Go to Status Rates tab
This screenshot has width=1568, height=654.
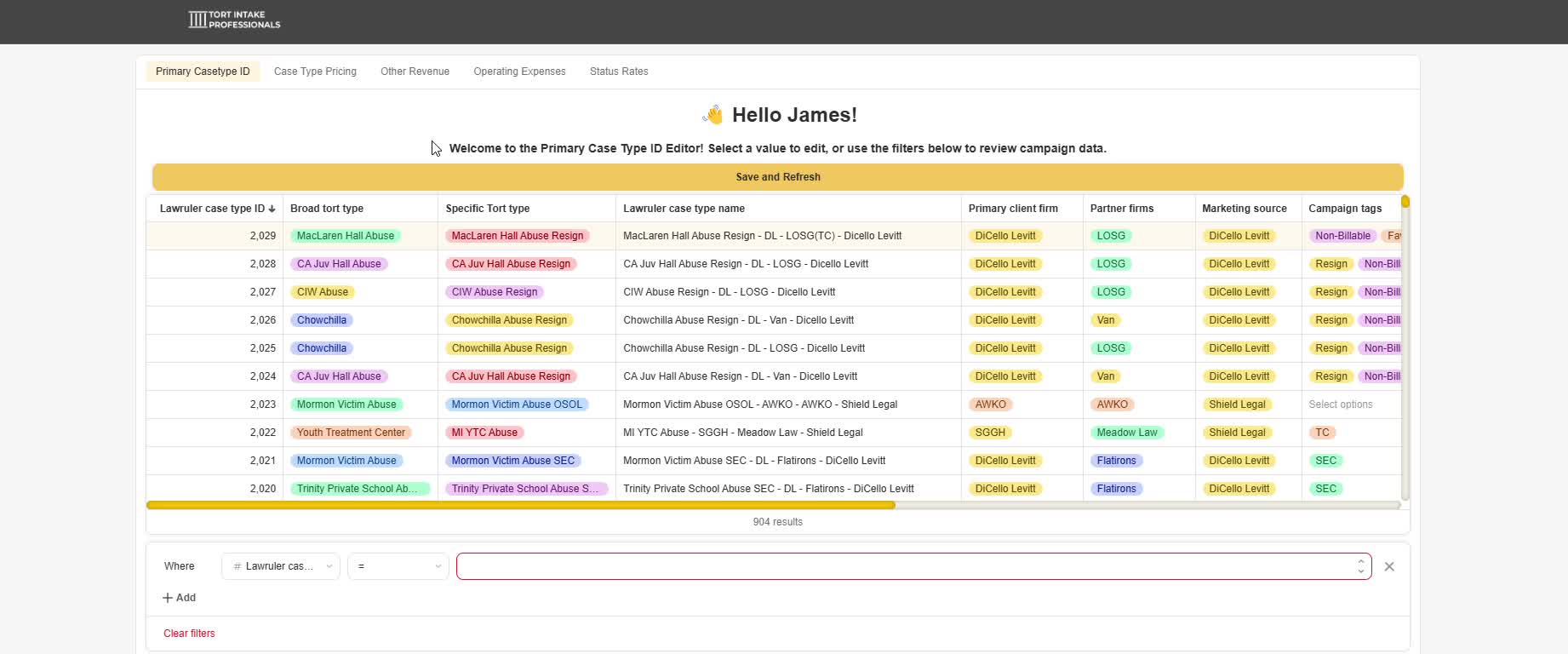(x=619, y=72)
